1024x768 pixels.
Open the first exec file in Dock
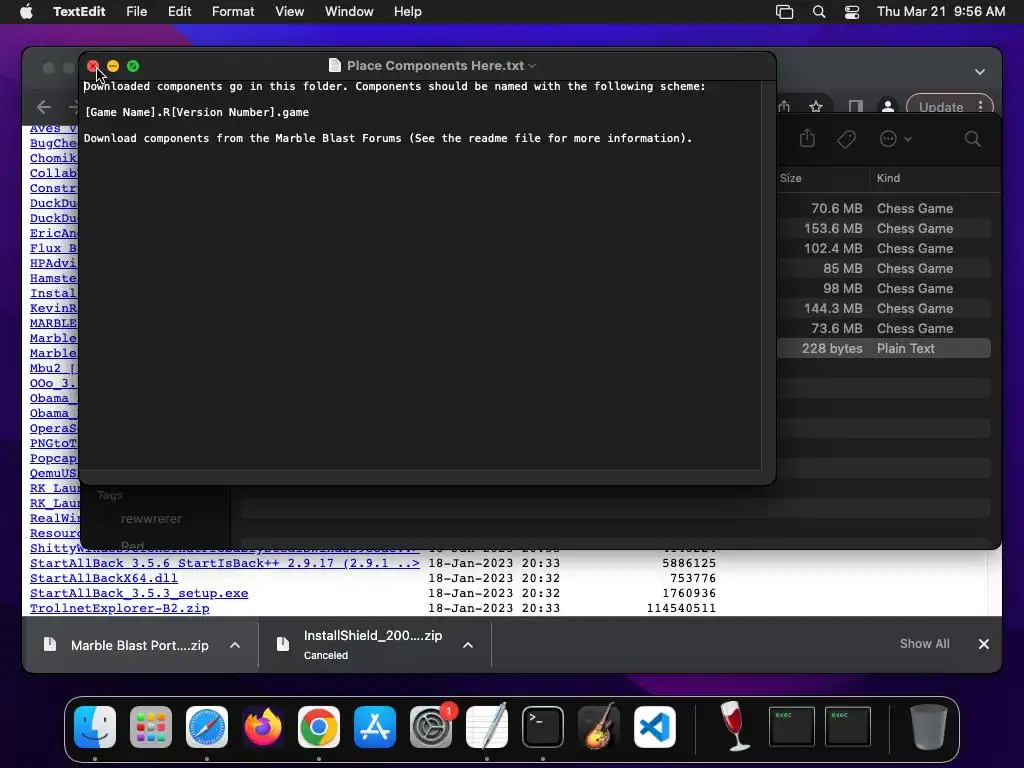pos(792,726)
